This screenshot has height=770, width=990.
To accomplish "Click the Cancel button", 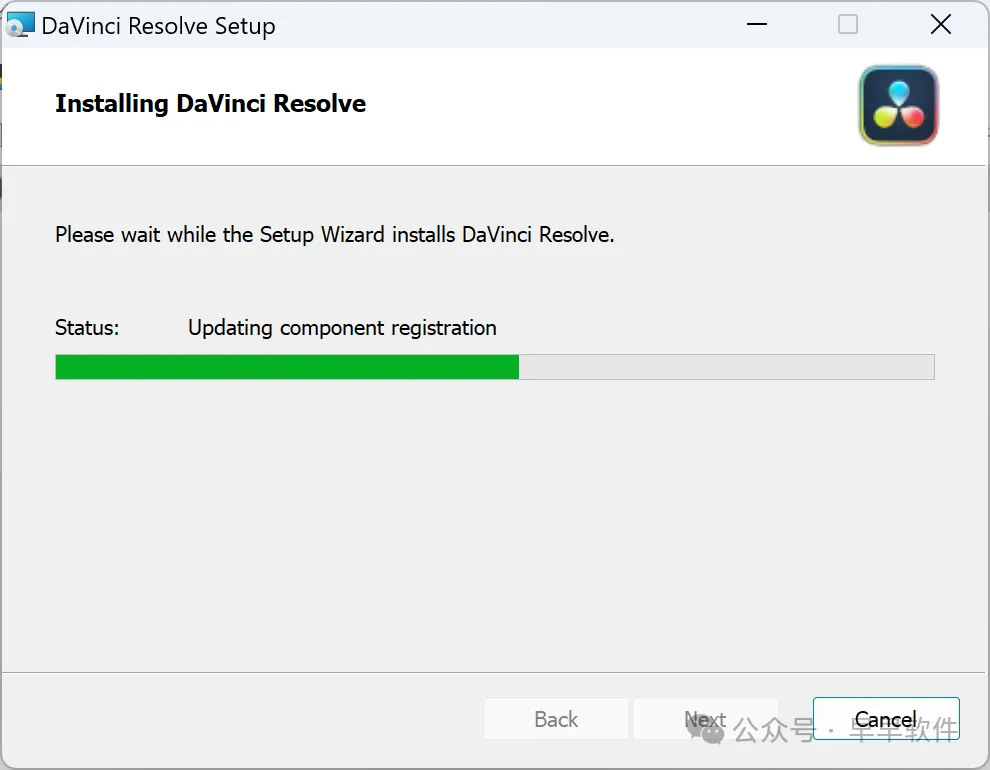I will coord(886,718).
